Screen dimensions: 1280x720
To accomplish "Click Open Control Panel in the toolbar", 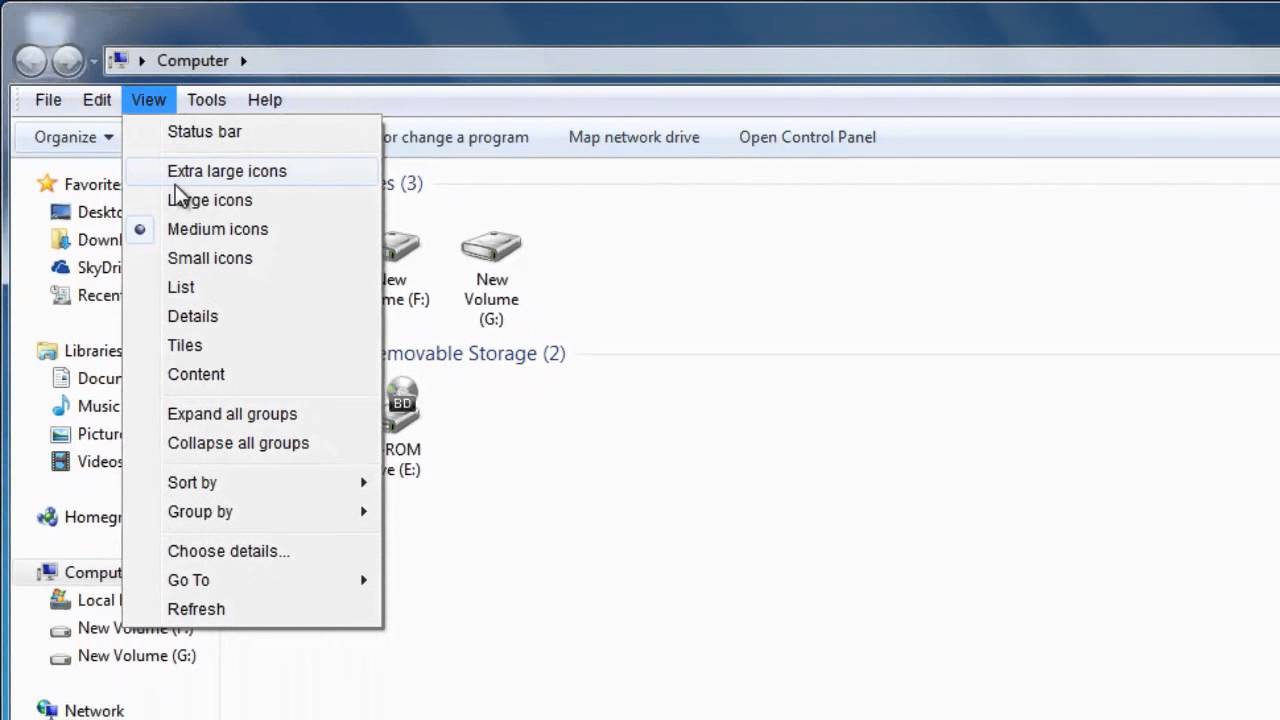I will tap(807, 137).
